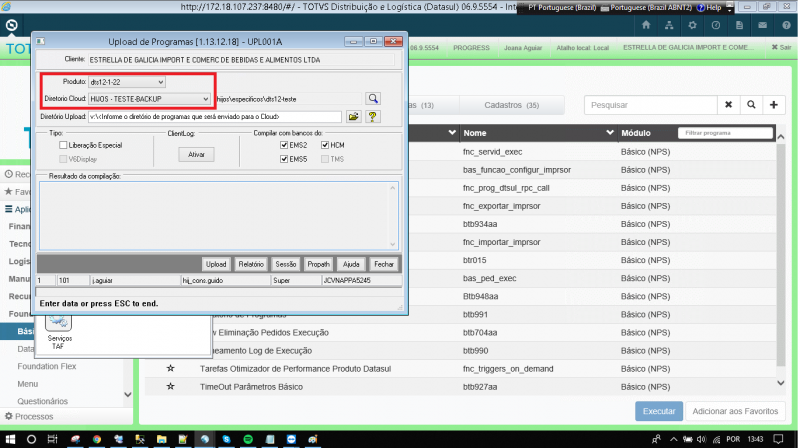Image resolution: width=800 pixels, height=448 pixels.
Task: Open Processos section in sidebar
Action: (29, 416)
